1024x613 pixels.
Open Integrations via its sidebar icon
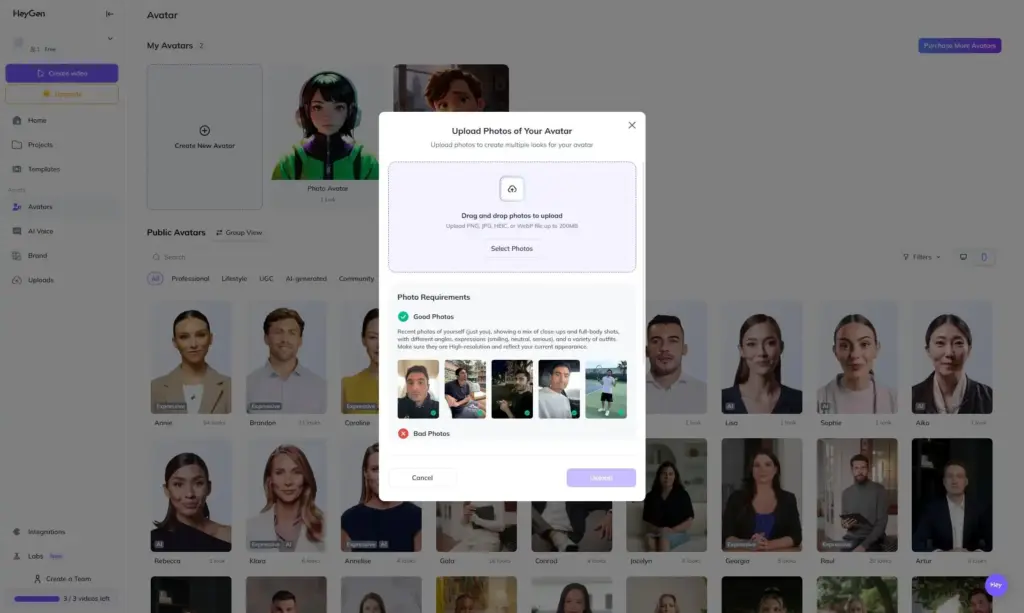tap(17, 532)
